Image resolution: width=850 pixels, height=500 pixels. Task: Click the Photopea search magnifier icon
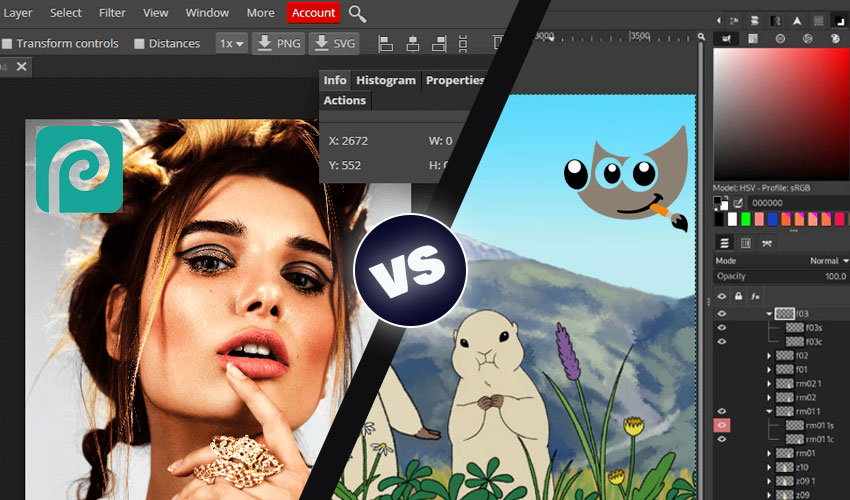point(357,14)
